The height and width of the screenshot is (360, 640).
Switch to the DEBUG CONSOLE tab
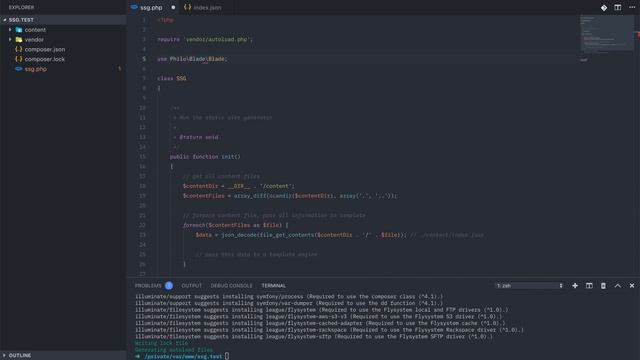(231, 286)
